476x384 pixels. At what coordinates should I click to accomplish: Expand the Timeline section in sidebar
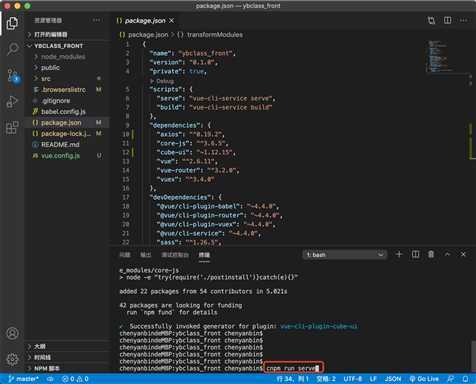(x=67, y=357)
